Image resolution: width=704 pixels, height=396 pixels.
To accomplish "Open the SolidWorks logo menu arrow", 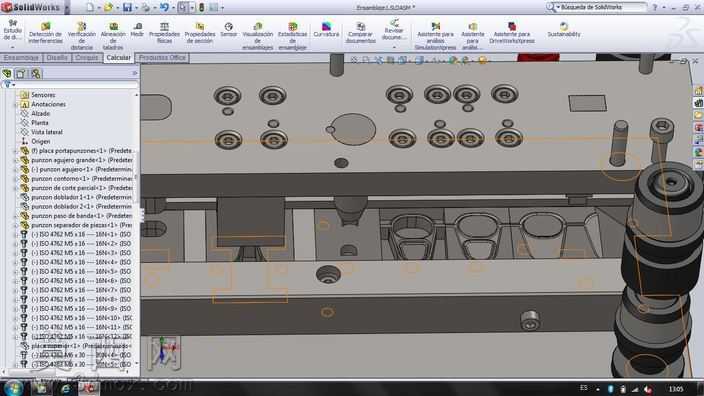I will (67, 8).
